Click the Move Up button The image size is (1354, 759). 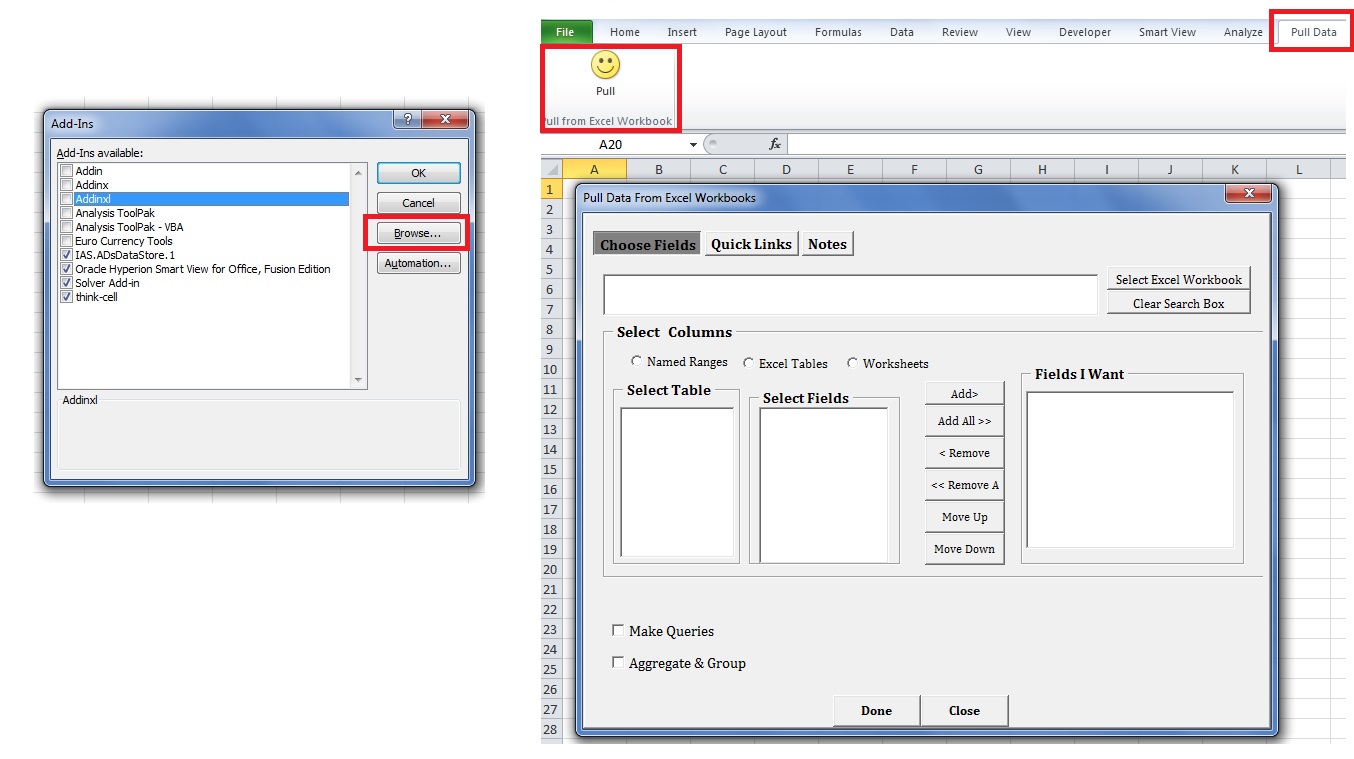(964, 517)
